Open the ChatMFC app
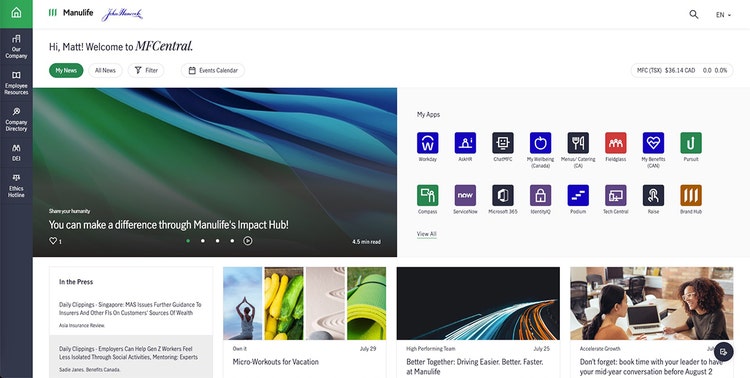 (503, 143)
